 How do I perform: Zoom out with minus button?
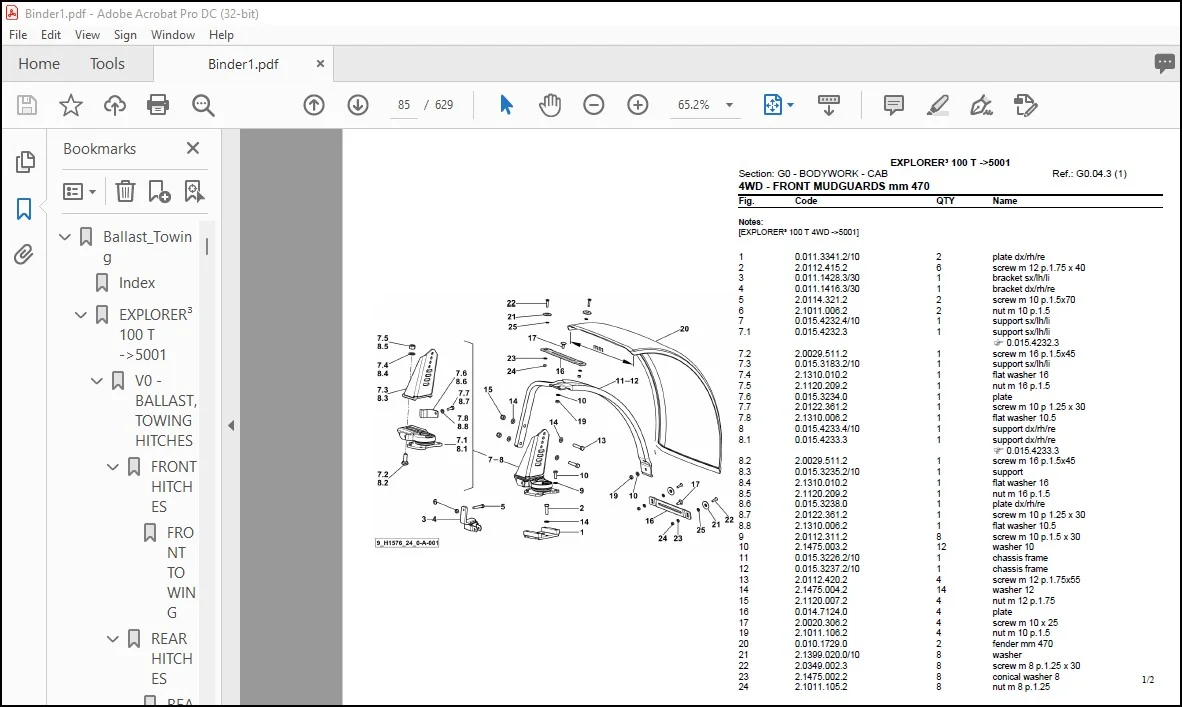(x=594, y=105)
